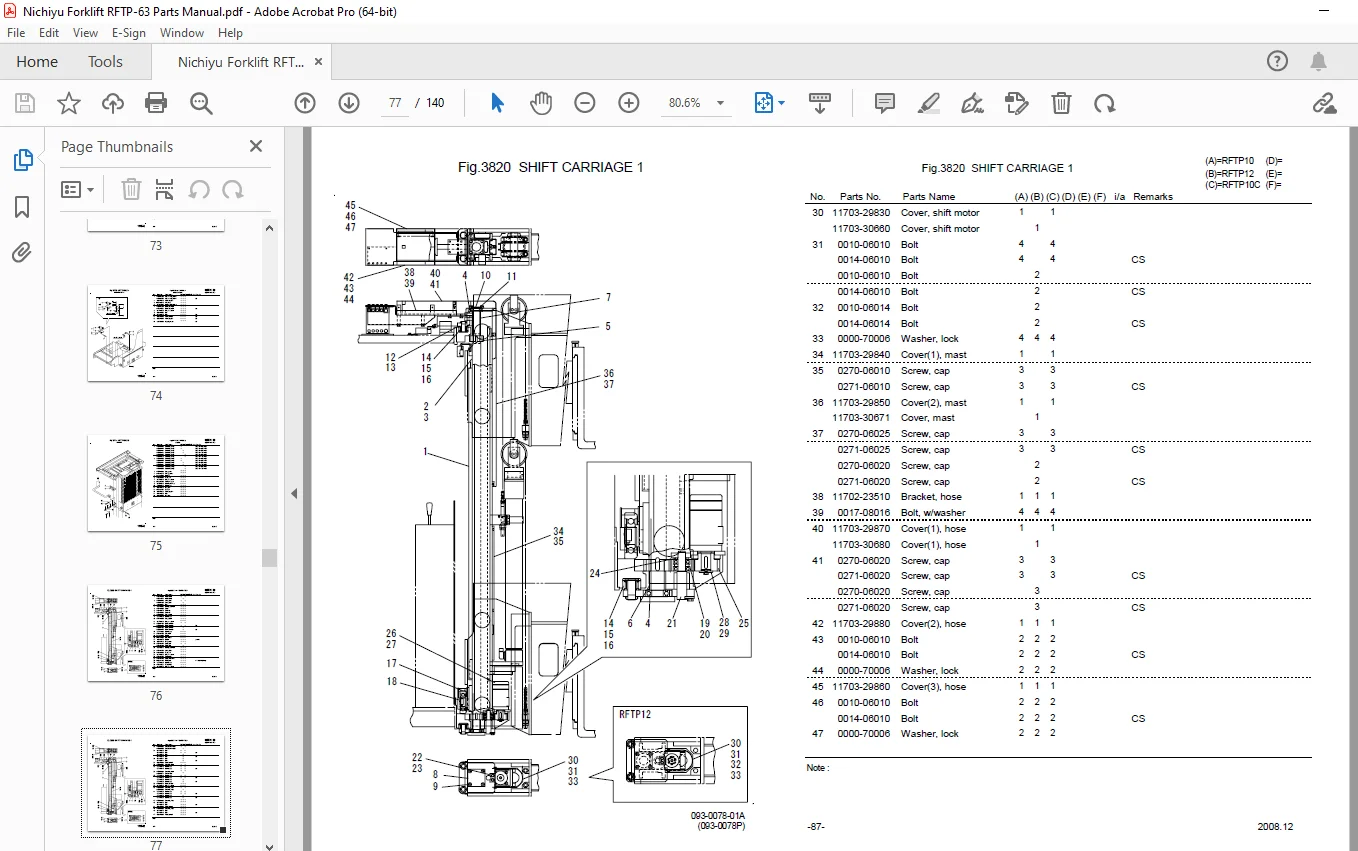
Task: Open the Edit menu
Action: coord(49,33)
